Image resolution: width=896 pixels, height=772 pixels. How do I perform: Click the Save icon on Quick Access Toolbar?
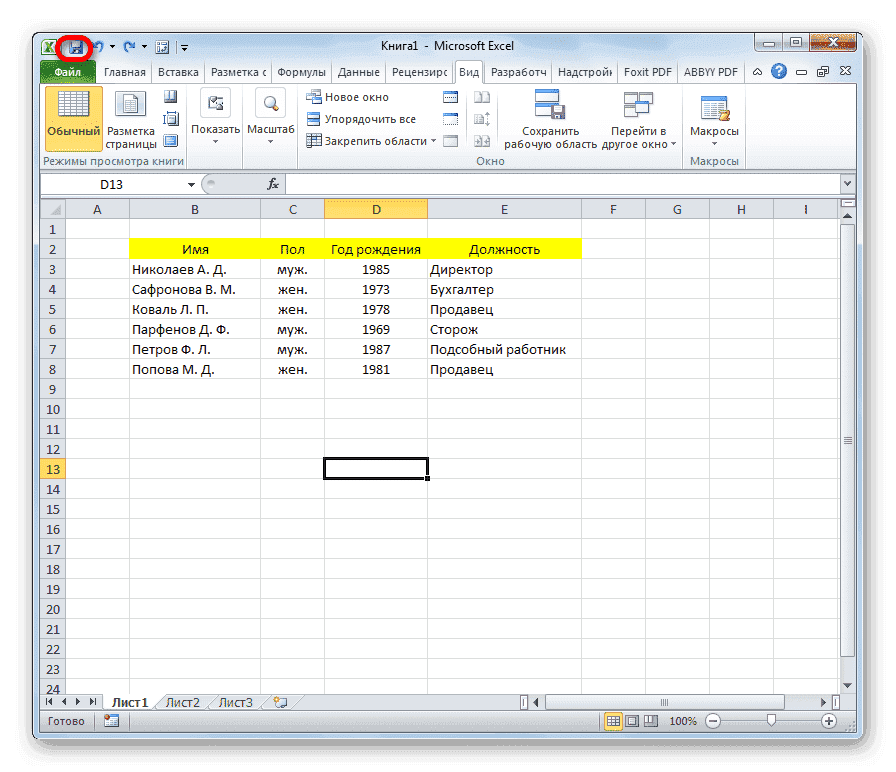pos(75,47)
